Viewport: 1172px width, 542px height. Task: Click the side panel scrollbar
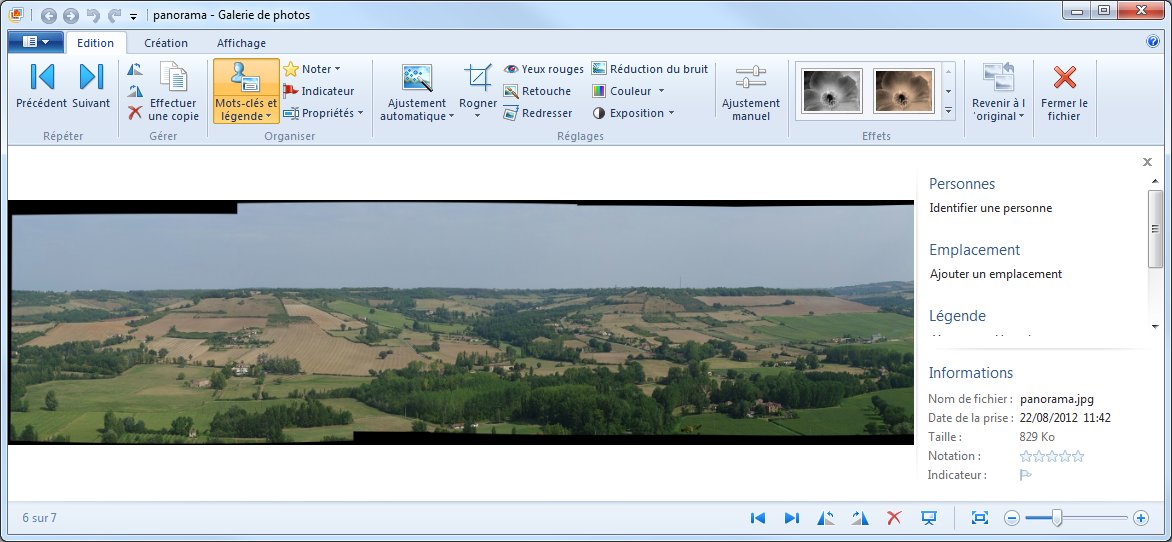1156,227
